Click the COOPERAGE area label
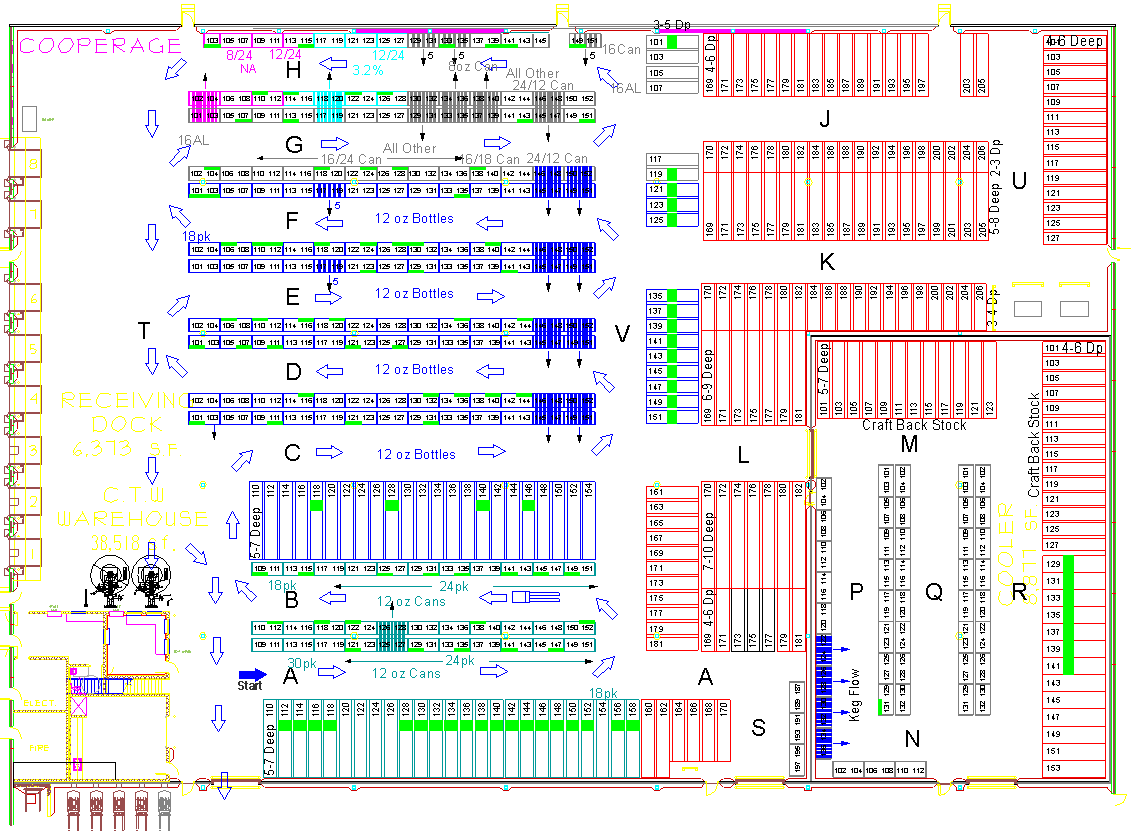 (95, 45)
